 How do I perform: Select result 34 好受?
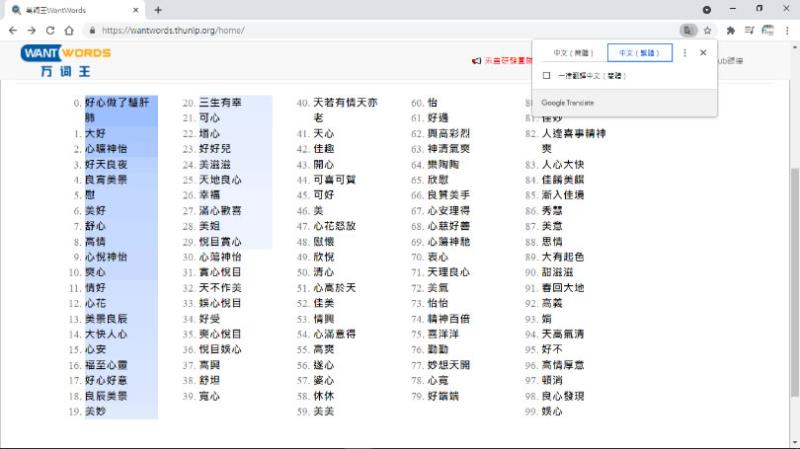click(209, 319)
